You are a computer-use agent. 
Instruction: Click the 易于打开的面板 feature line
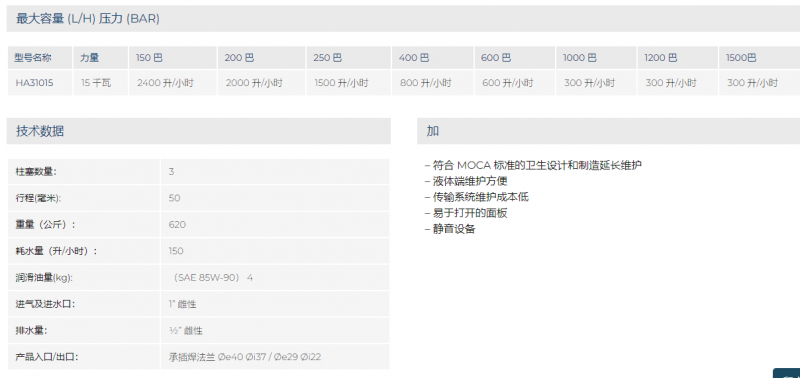(x=466, y=213)
